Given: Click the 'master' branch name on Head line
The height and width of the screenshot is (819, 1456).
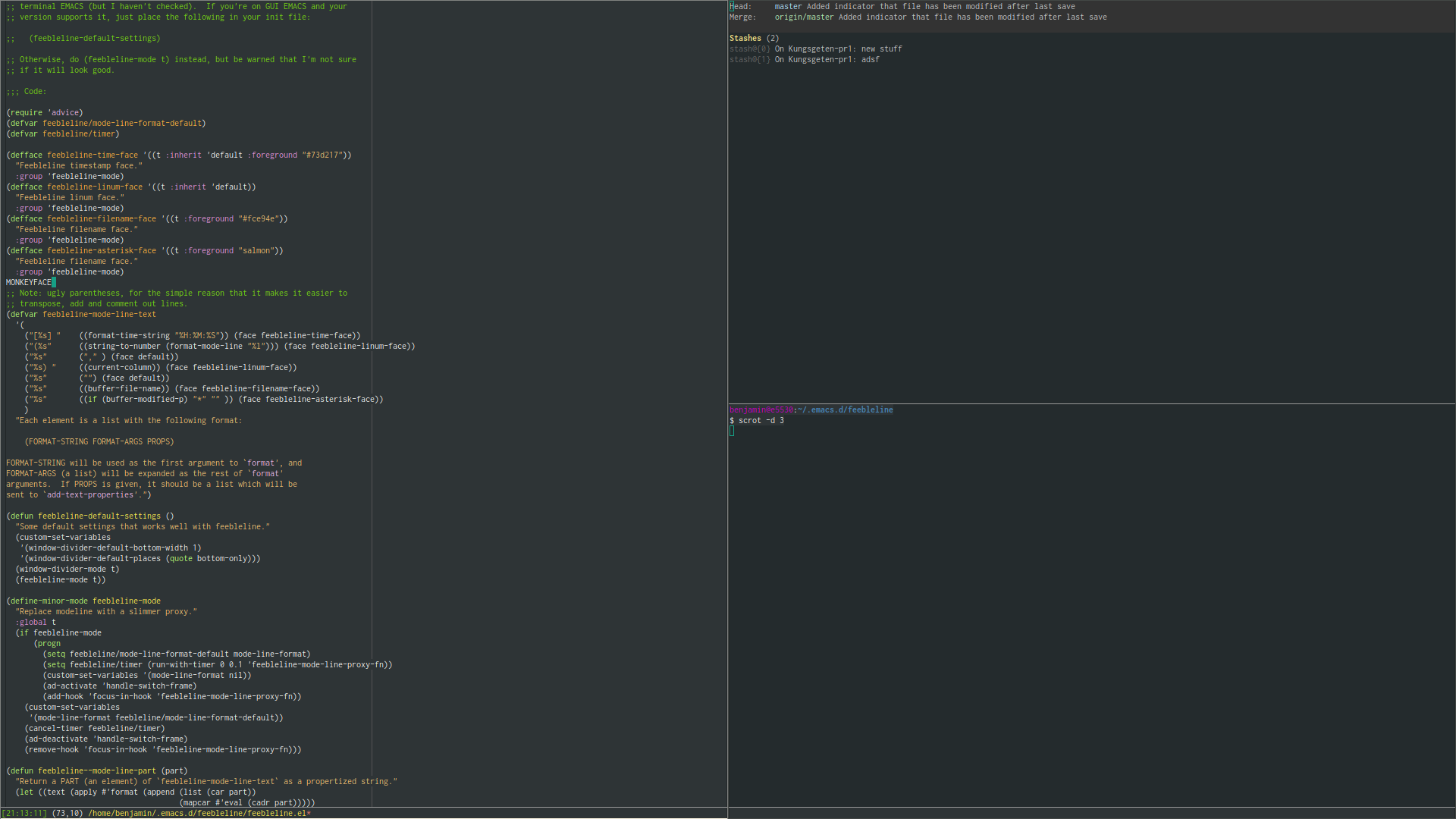Looking at the screenshot, I should click(788, 6).
